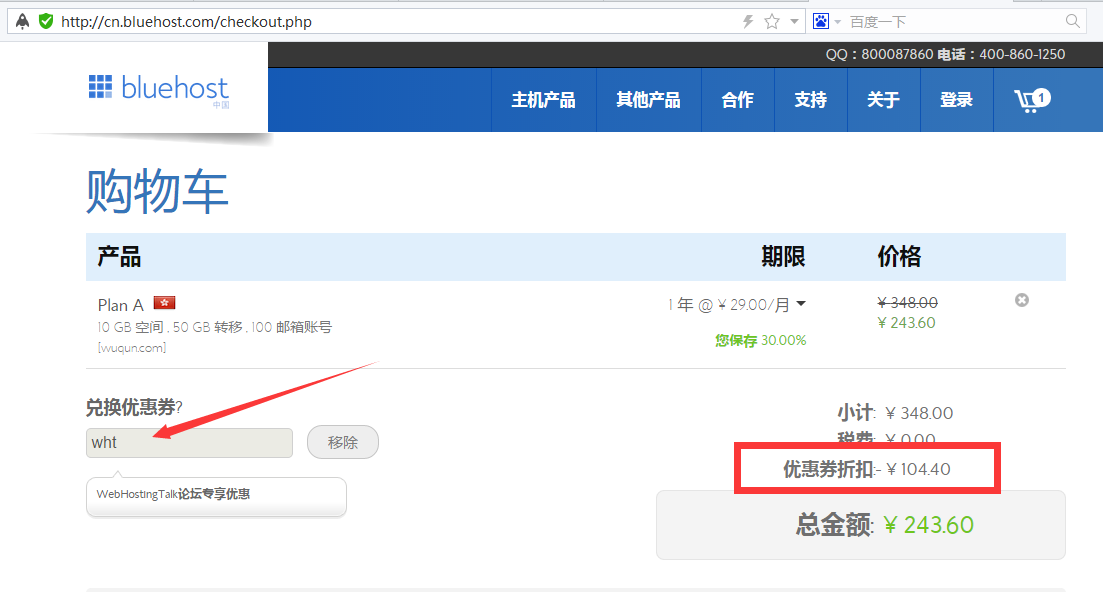Click the 兑换优惠券 heading
The image size is (1103, 592).
pyautogui.click(x=134, y=407)
